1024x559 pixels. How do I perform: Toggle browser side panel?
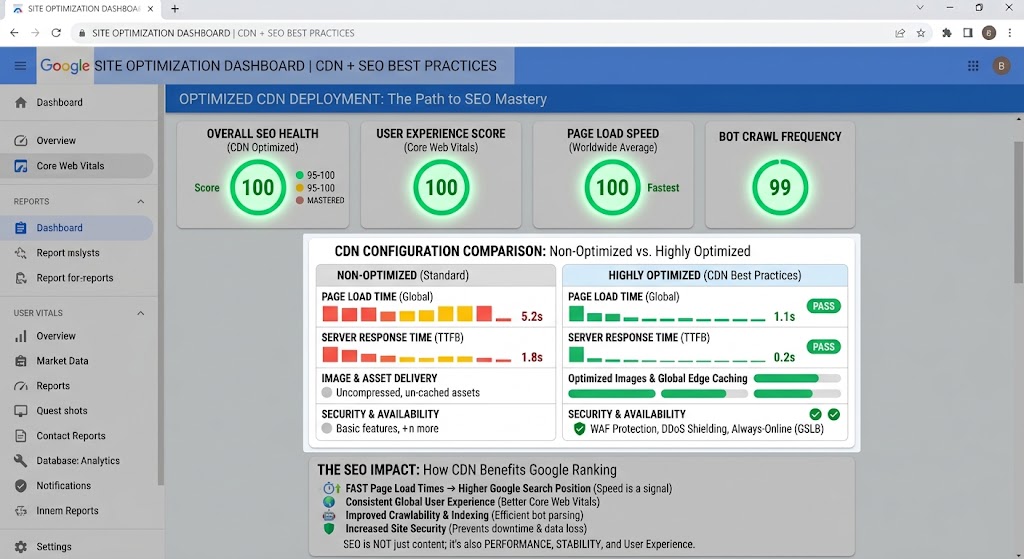point(968,33)
